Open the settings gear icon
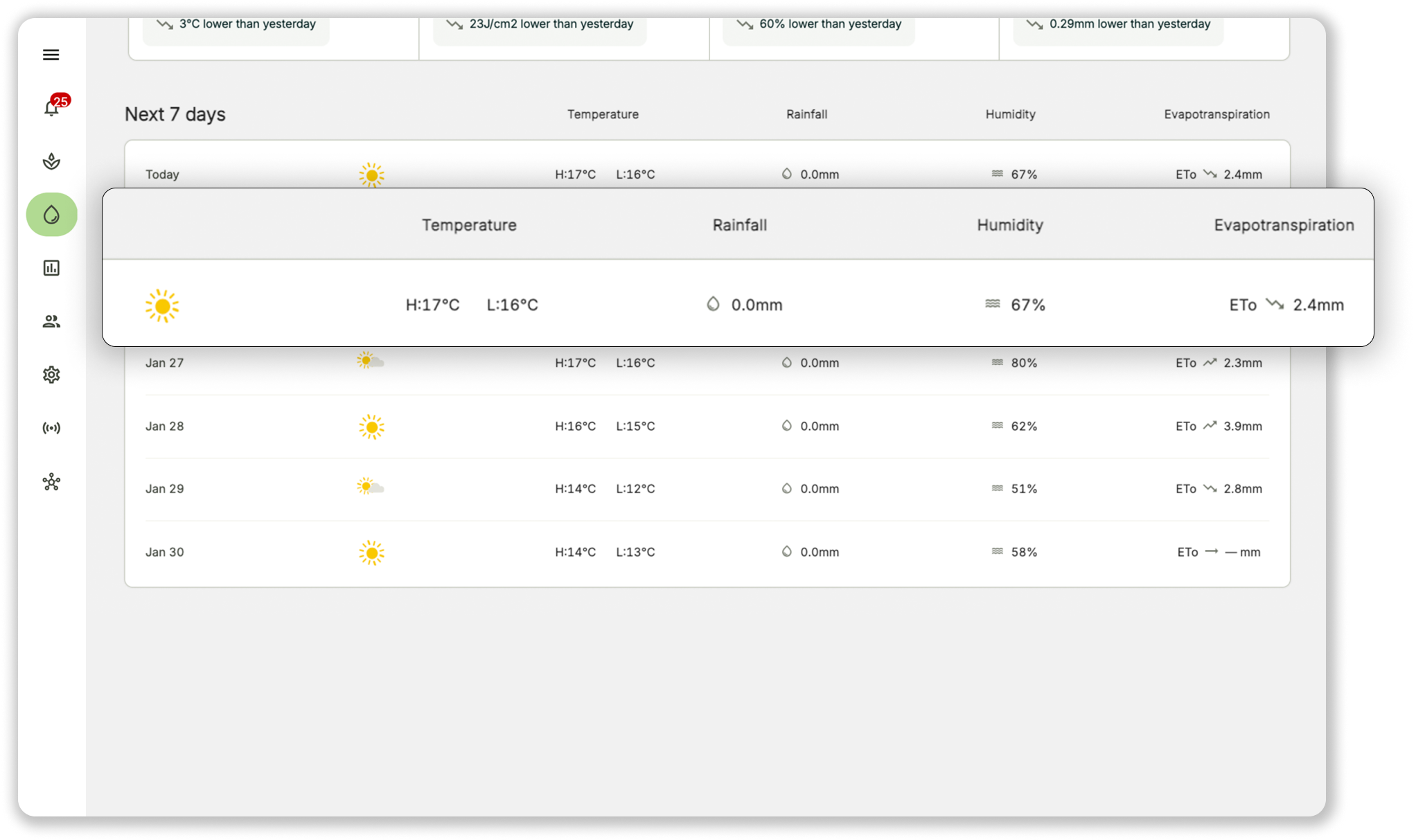1416x840 pixels. 51,375
